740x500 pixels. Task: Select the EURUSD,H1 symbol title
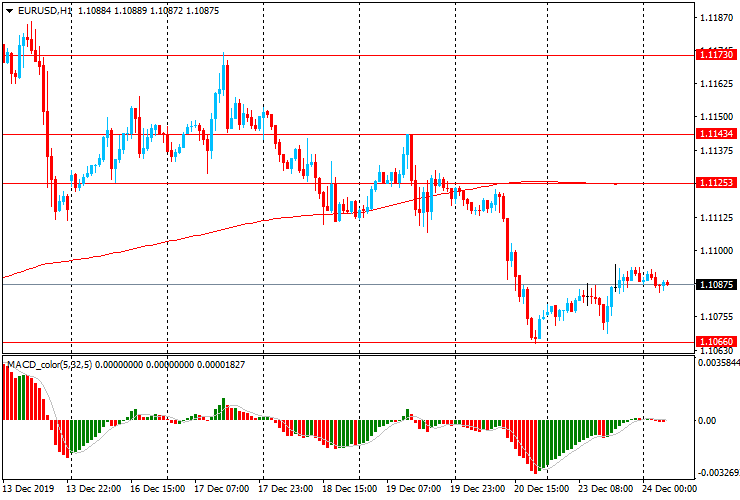click(44, 11)
